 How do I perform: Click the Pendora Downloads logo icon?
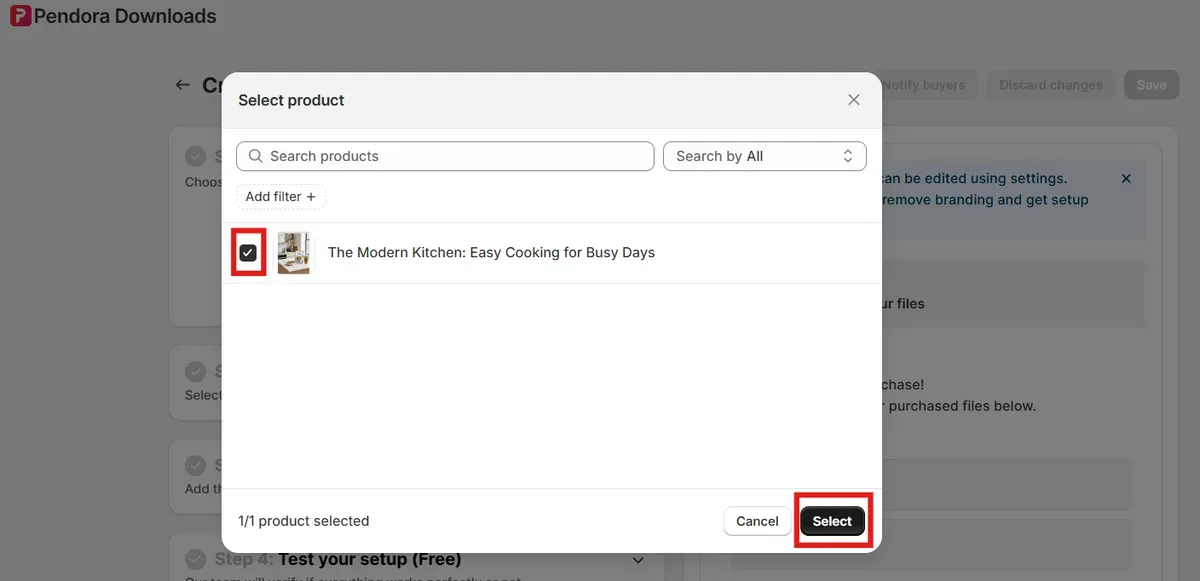(x=22, y=16)
